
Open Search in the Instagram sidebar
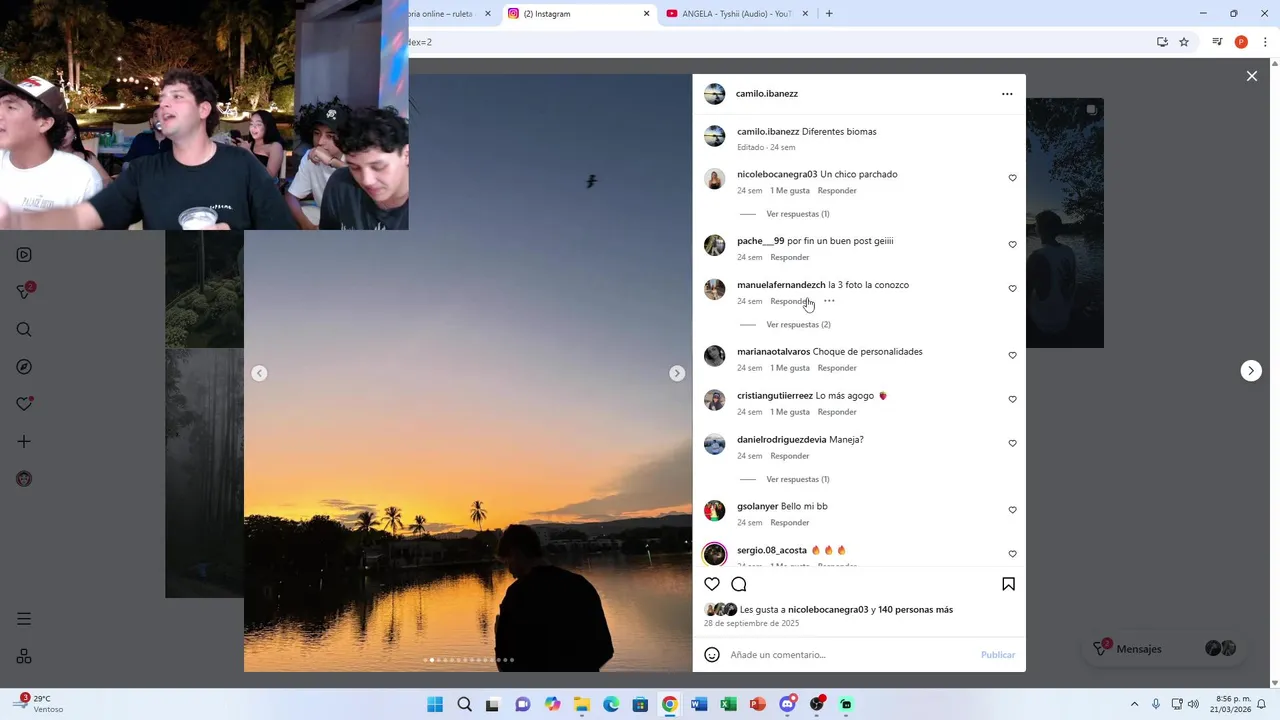pos(24,329)
